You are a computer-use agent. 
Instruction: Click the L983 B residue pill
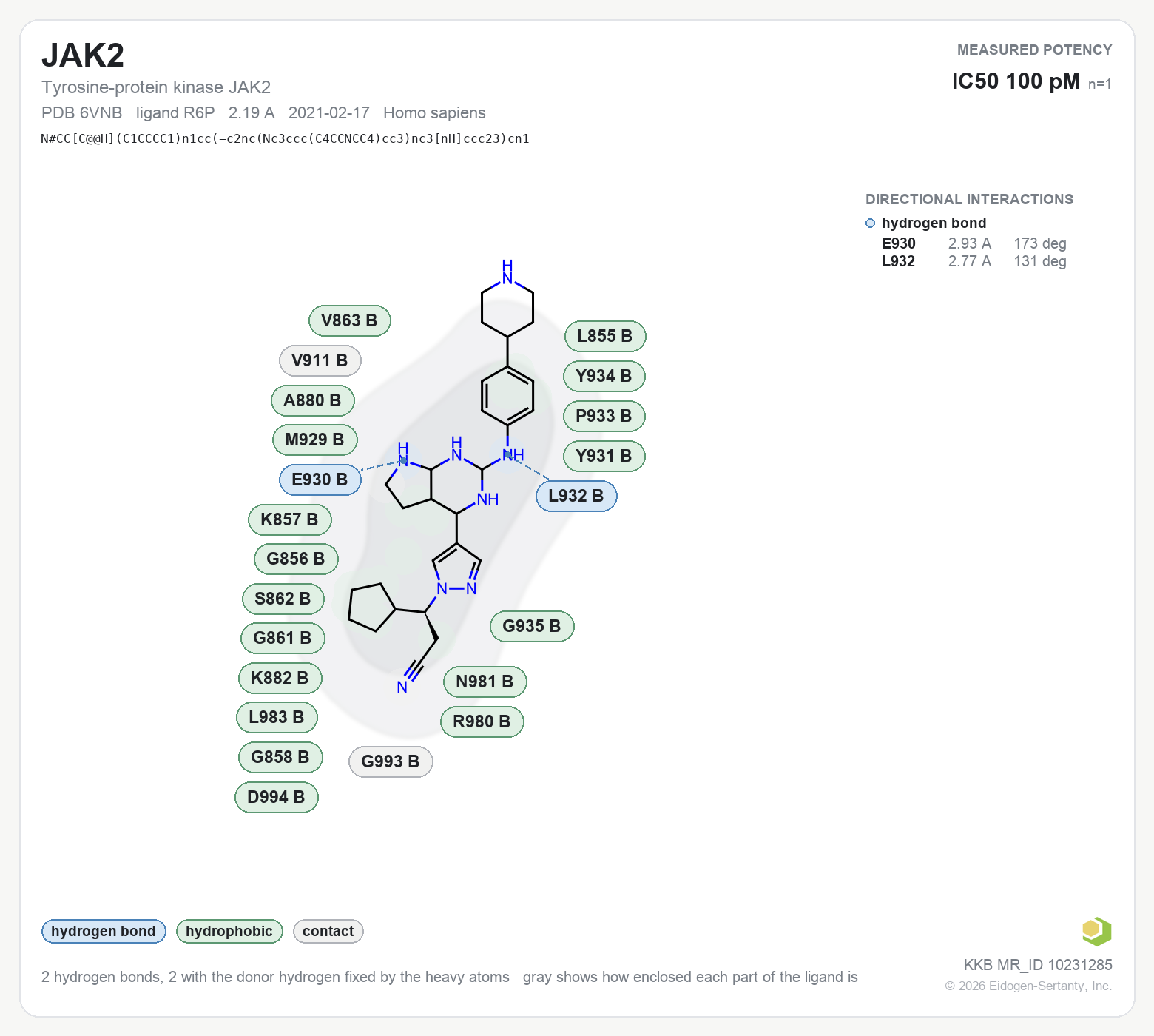[x=277, y=717]
